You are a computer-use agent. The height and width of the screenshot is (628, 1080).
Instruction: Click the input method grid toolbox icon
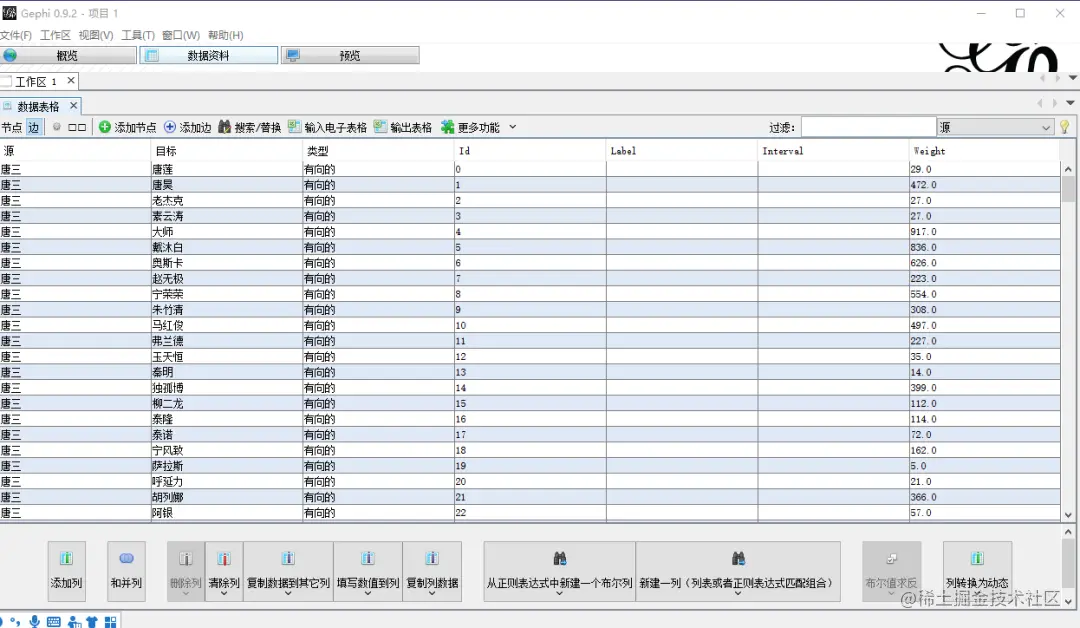(x=110, y=622)
